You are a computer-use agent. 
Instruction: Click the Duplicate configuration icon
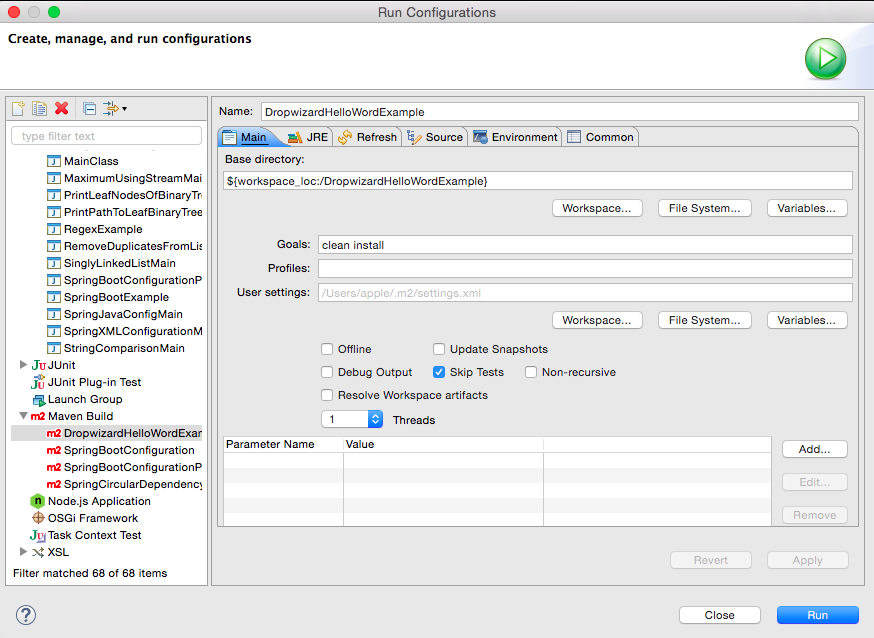click(x=40, y=109)
